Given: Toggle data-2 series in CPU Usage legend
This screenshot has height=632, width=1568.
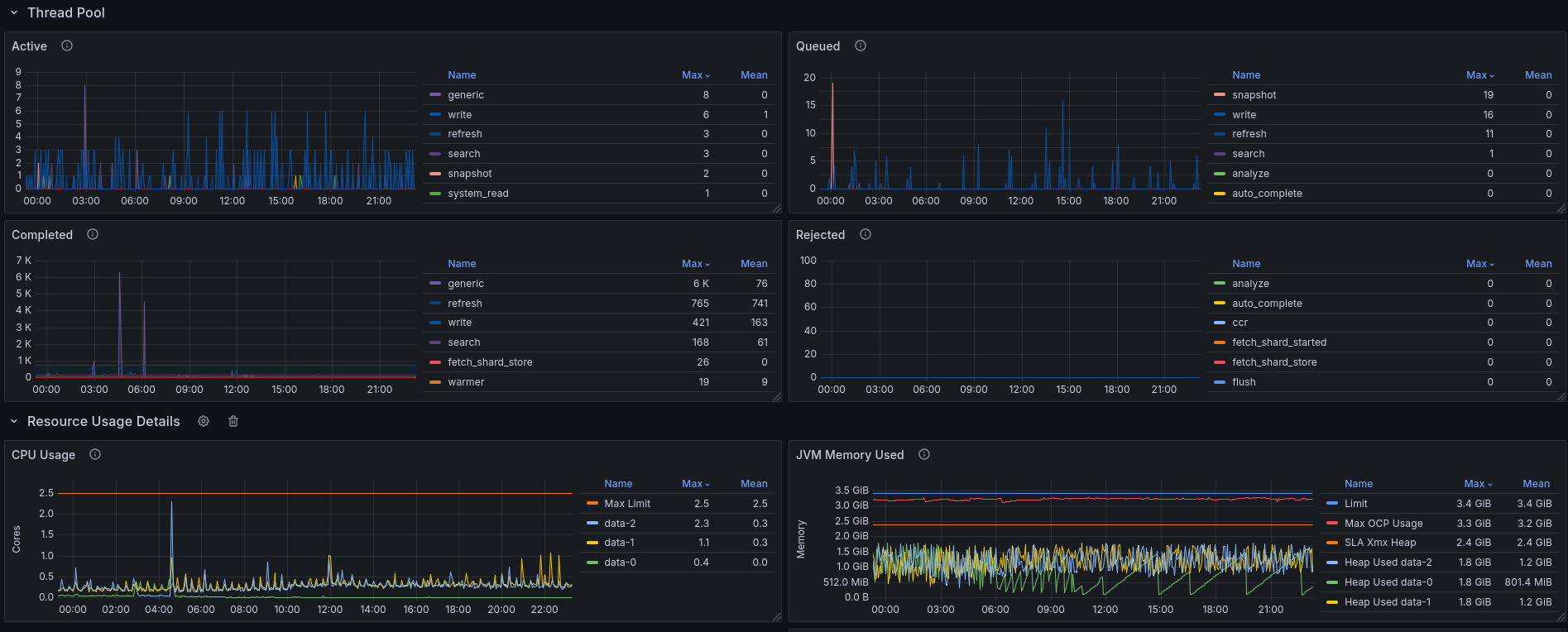Looking at the screenshot, I should (620, 524).
